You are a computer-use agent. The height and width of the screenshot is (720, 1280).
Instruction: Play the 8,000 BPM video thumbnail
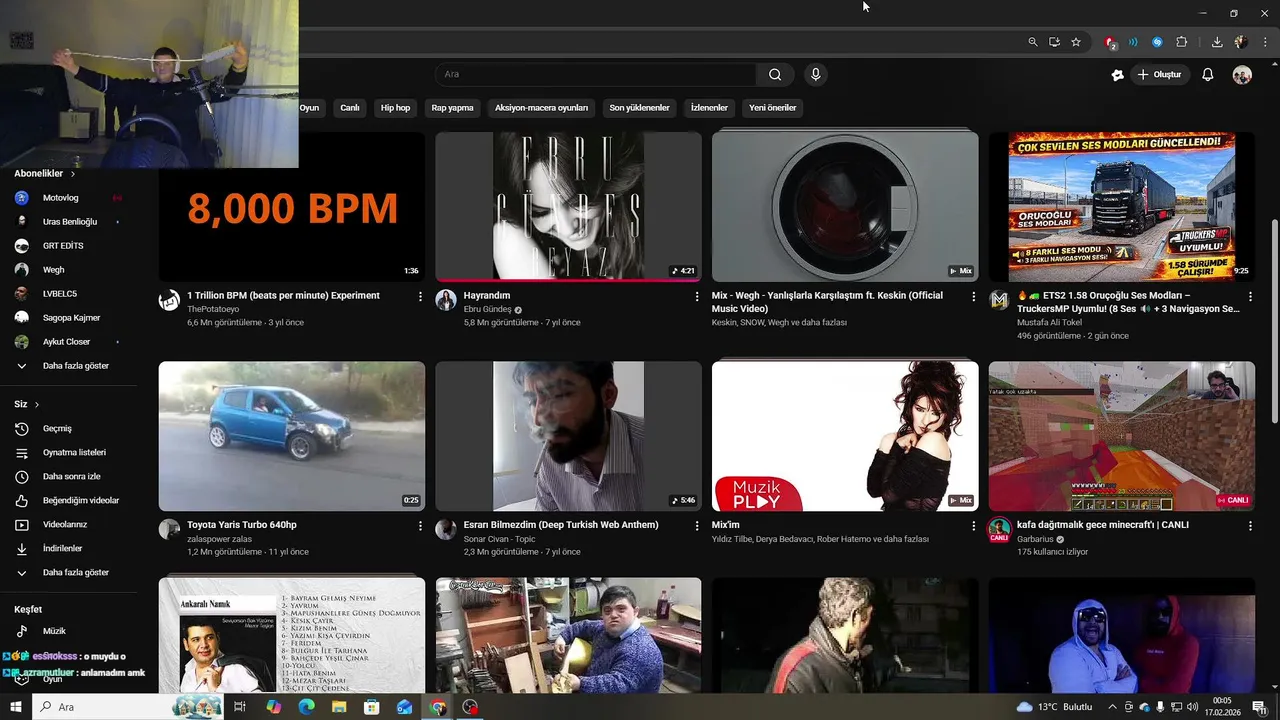292,207
